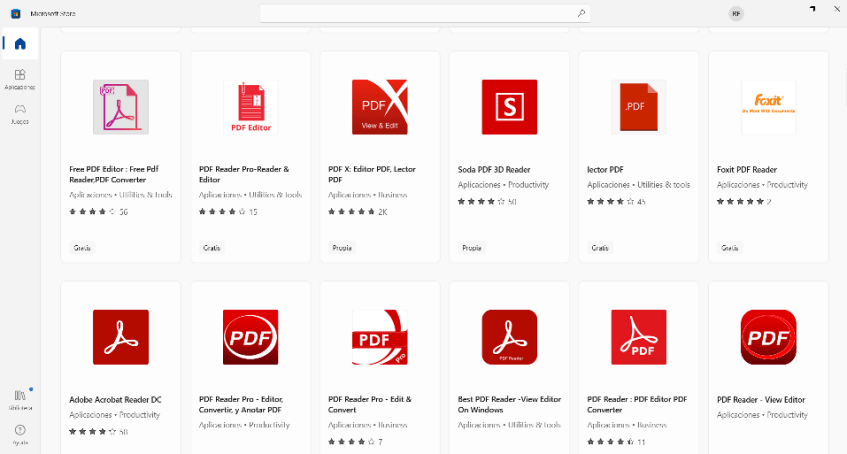Screen dimensions: 847x454
Task: Open Juegos section in sidebar
Action: click(x=20, y=112)
